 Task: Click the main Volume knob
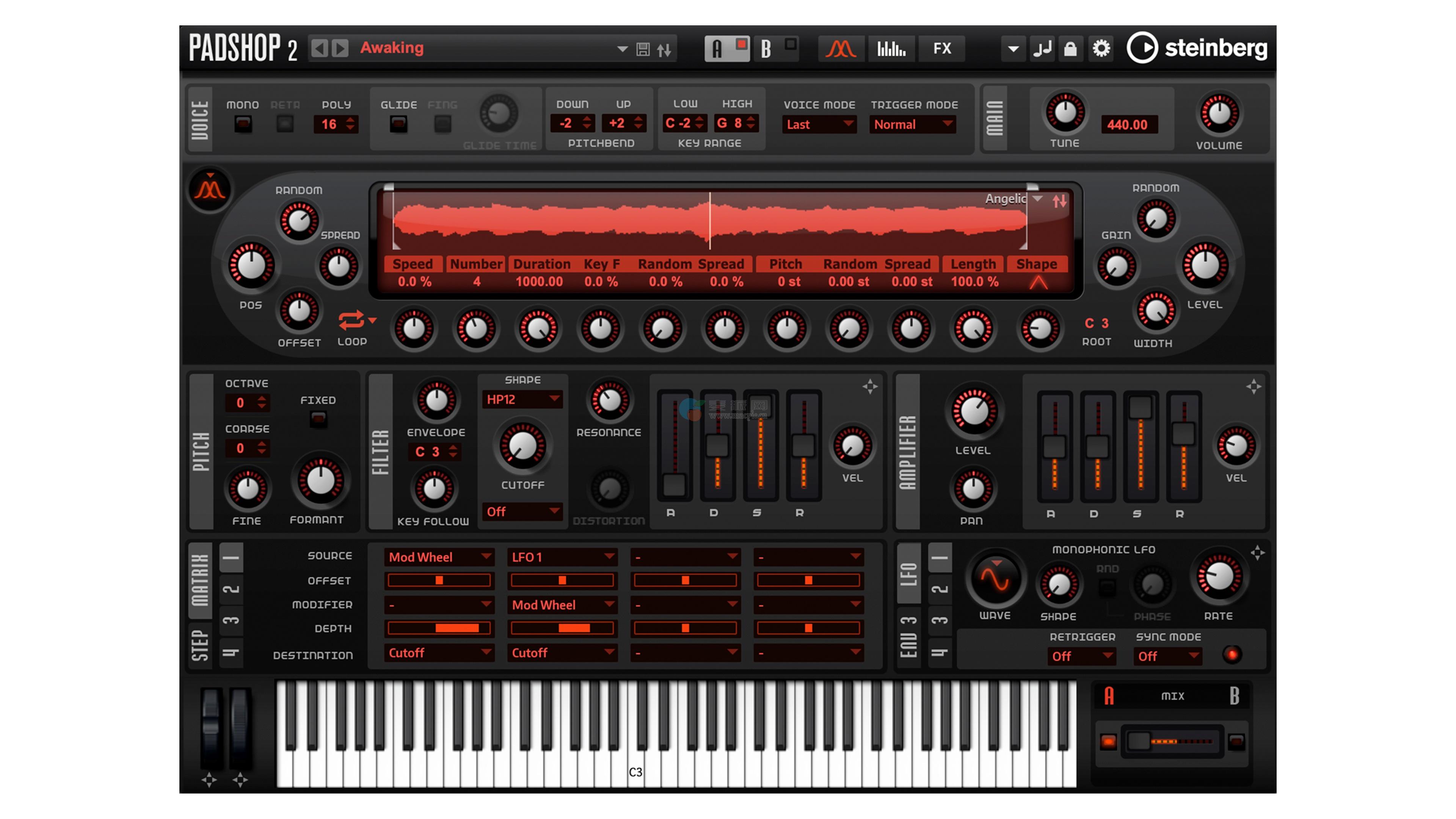point(1219,114)
